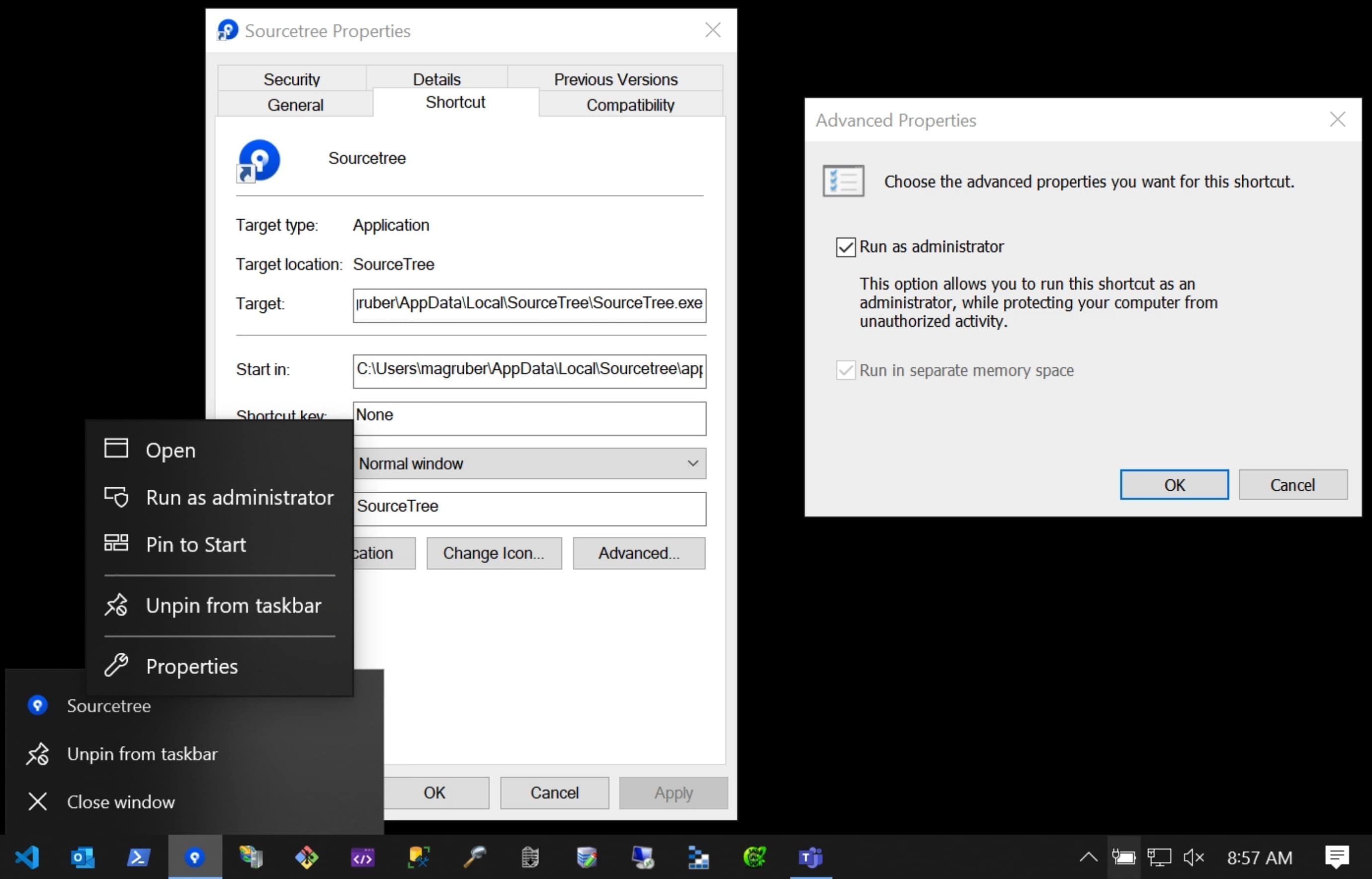This screenshot has width=1372, height=879.
Task: Click Cancel in Advanced Properties dialog
Action: (1292, 485)
